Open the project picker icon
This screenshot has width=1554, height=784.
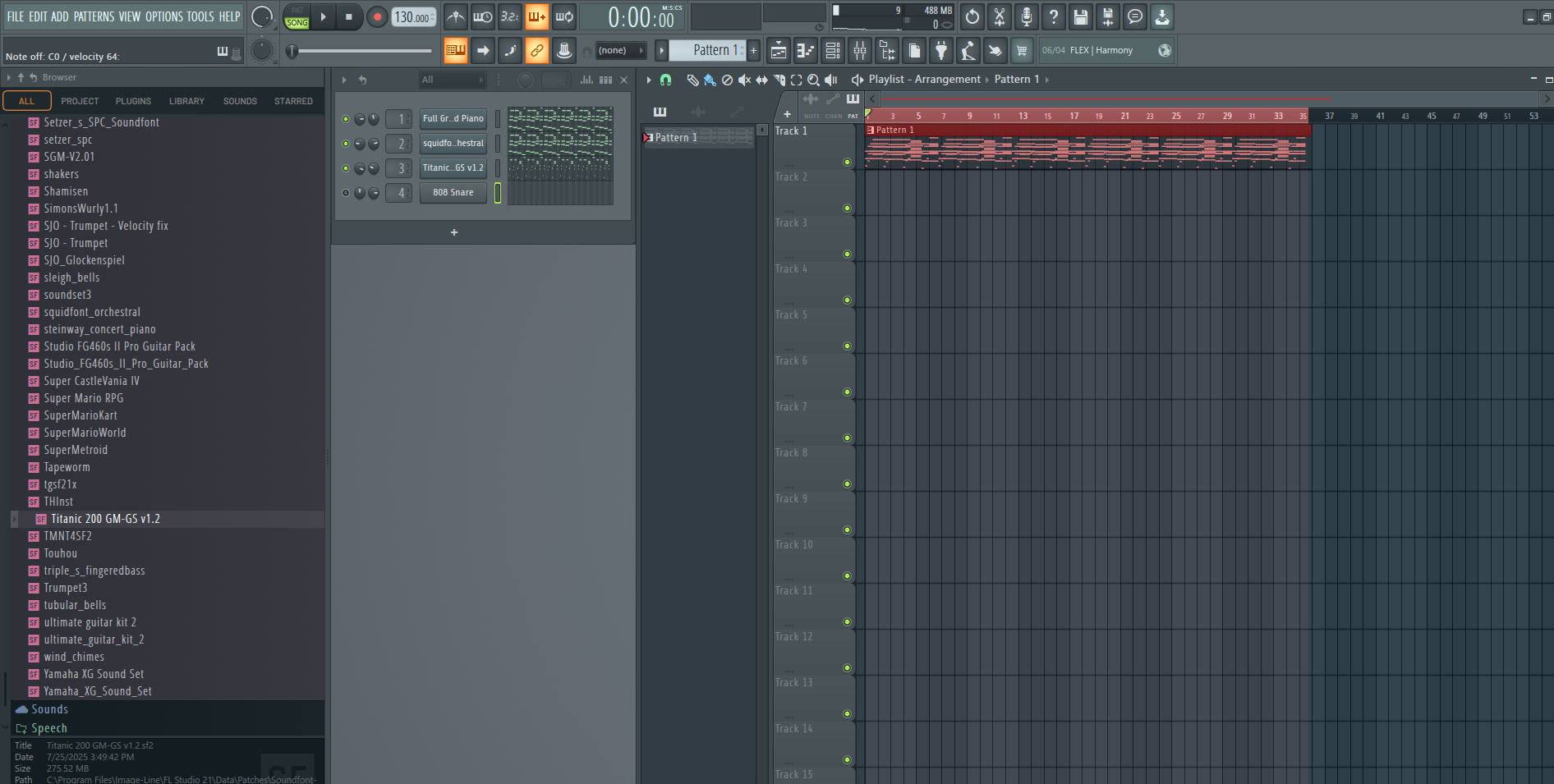pyautogui.click(x=914, y=51)
